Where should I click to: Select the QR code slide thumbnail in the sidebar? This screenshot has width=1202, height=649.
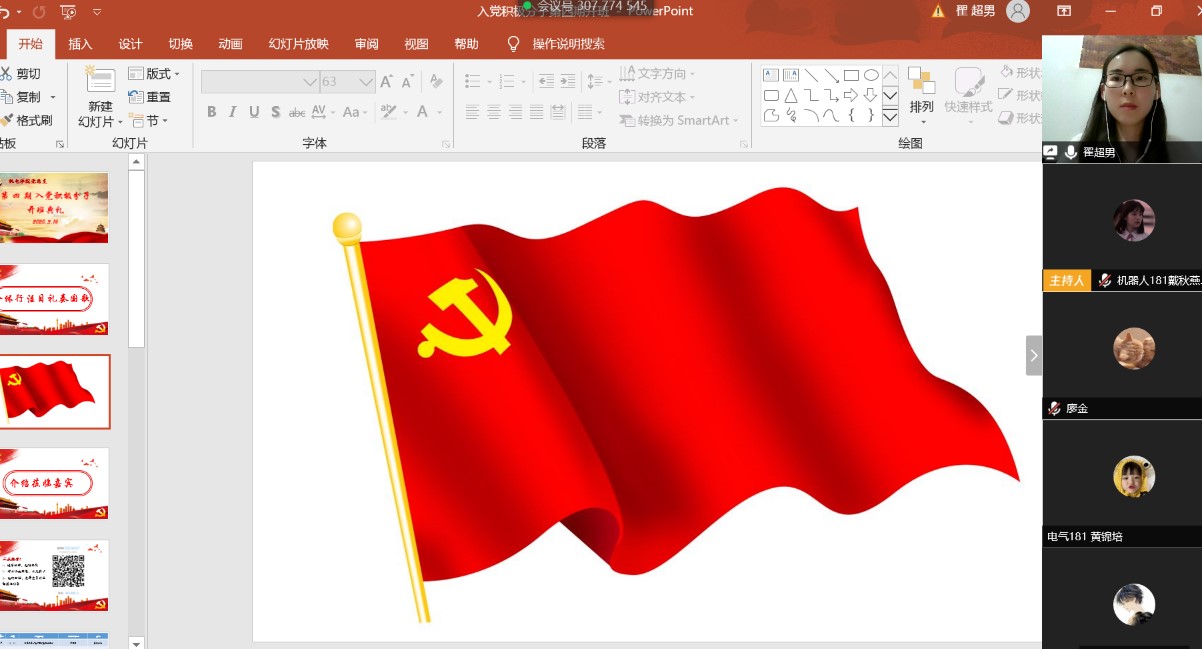click(55, 575)
